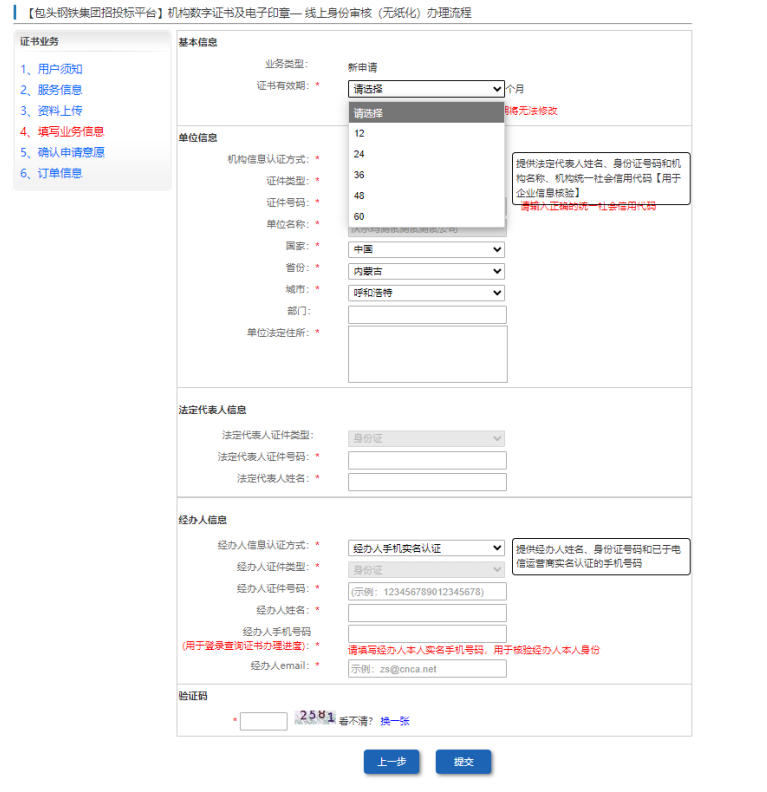Screen dimensions: 767x792
Task: Expand the 省份 province dropdown
Action: (426, 271)
